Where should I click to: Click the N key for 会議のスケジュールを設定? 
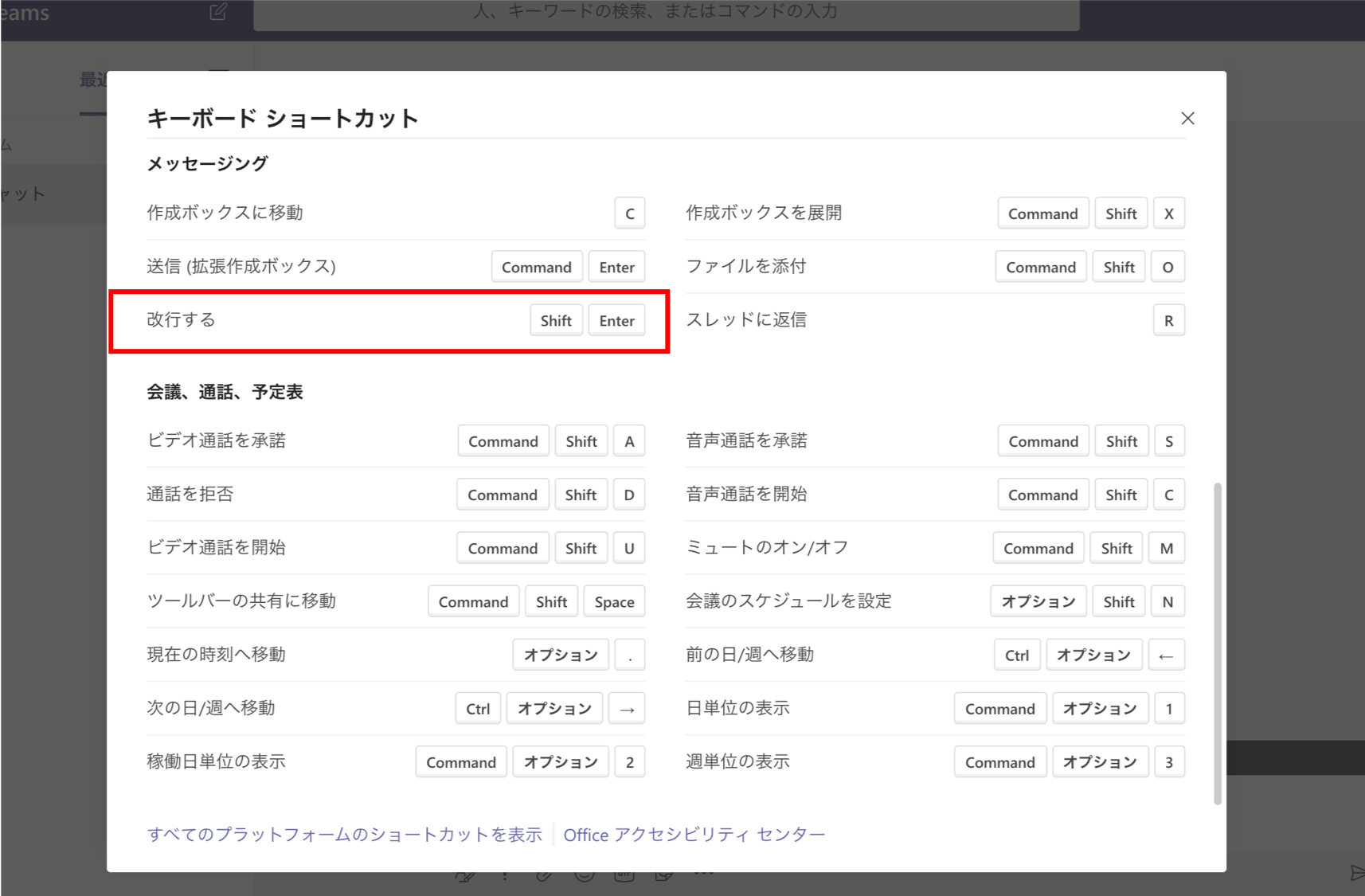coord(1167,602)
